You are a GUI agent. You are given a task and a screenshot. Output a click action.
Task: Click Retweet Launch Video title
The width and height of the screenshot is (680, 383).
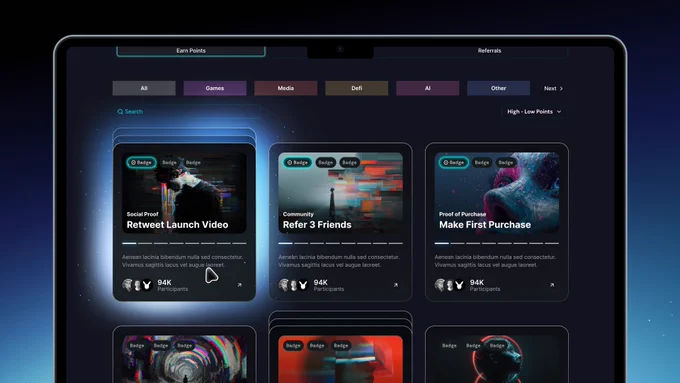[x=177, y=225]
